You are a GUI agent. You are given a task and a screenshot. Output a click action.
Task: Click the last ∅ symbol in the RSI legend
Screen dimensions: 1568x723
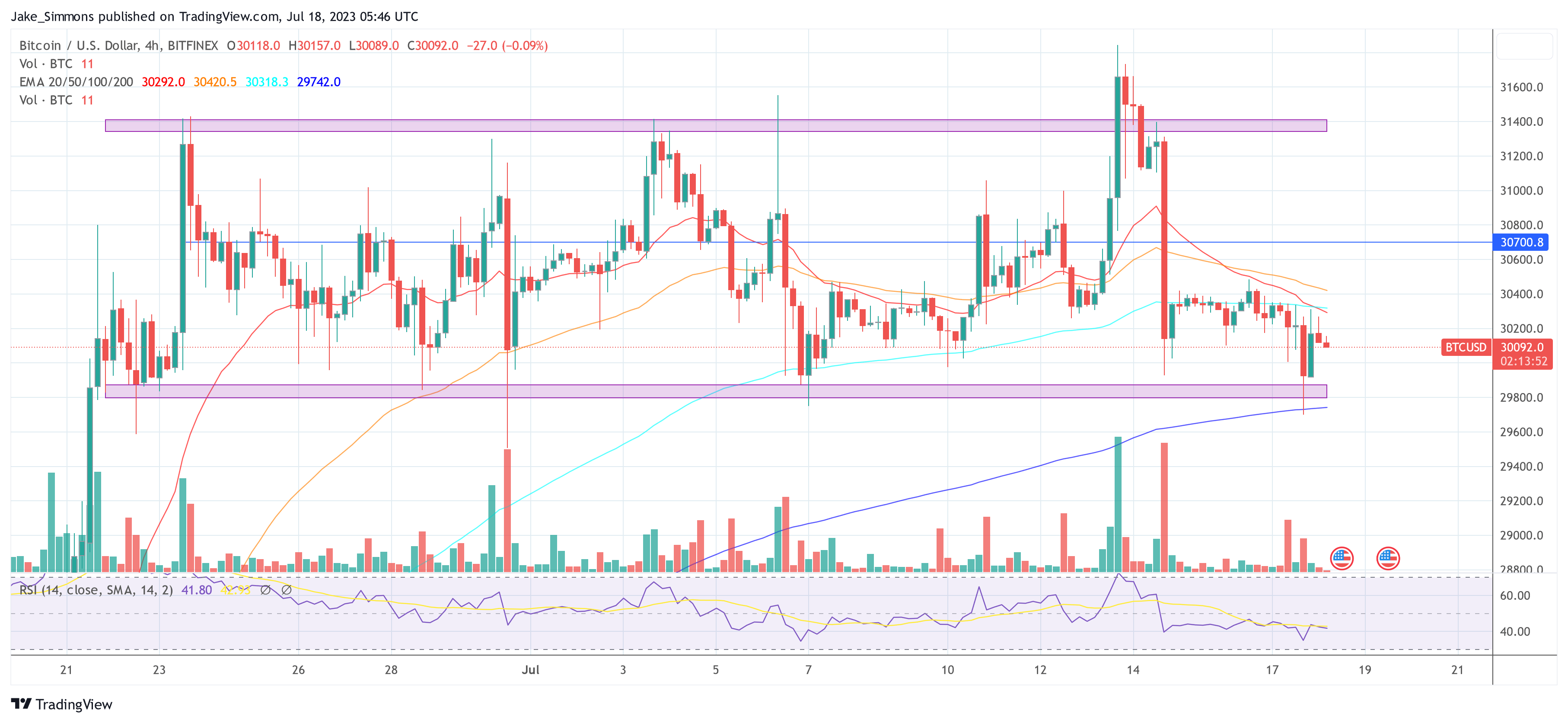pos(286,590)
